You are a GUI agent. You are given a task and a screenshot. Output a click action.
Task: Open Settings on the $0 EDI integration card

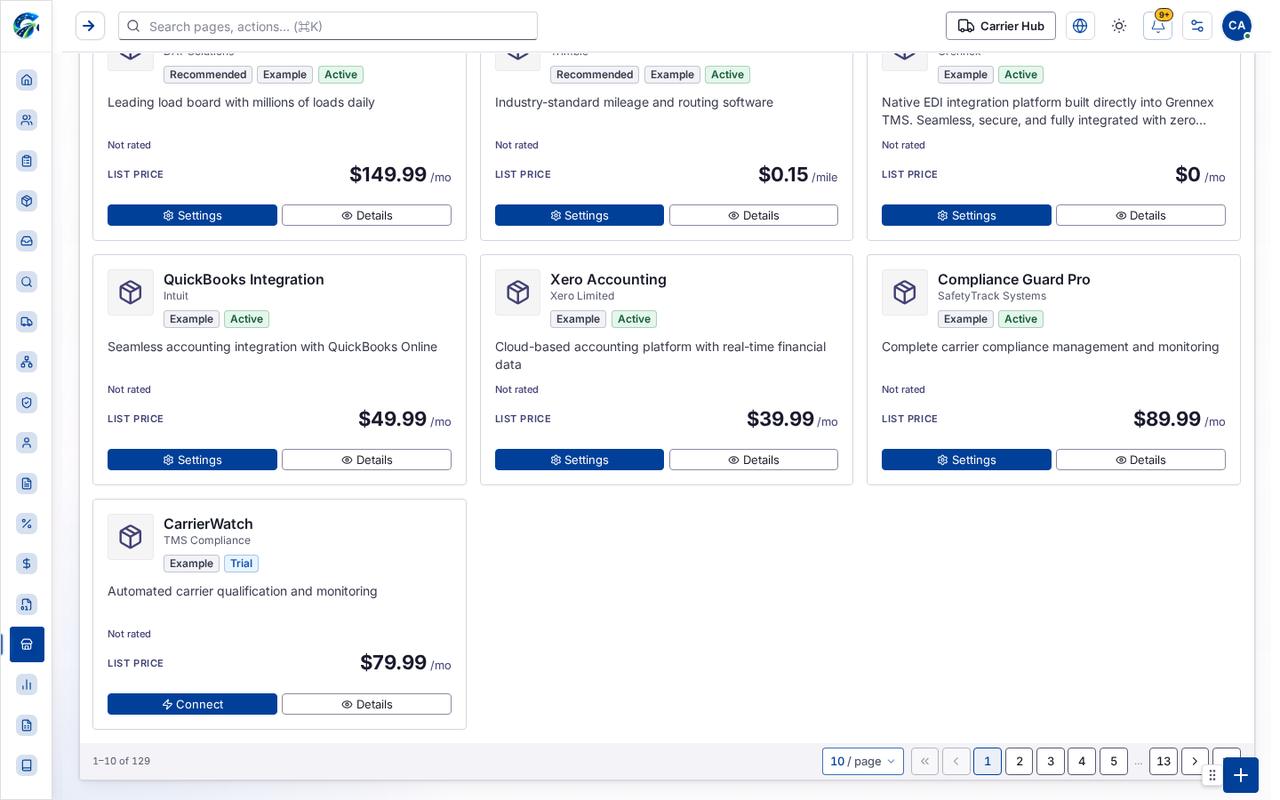point(966,215)
